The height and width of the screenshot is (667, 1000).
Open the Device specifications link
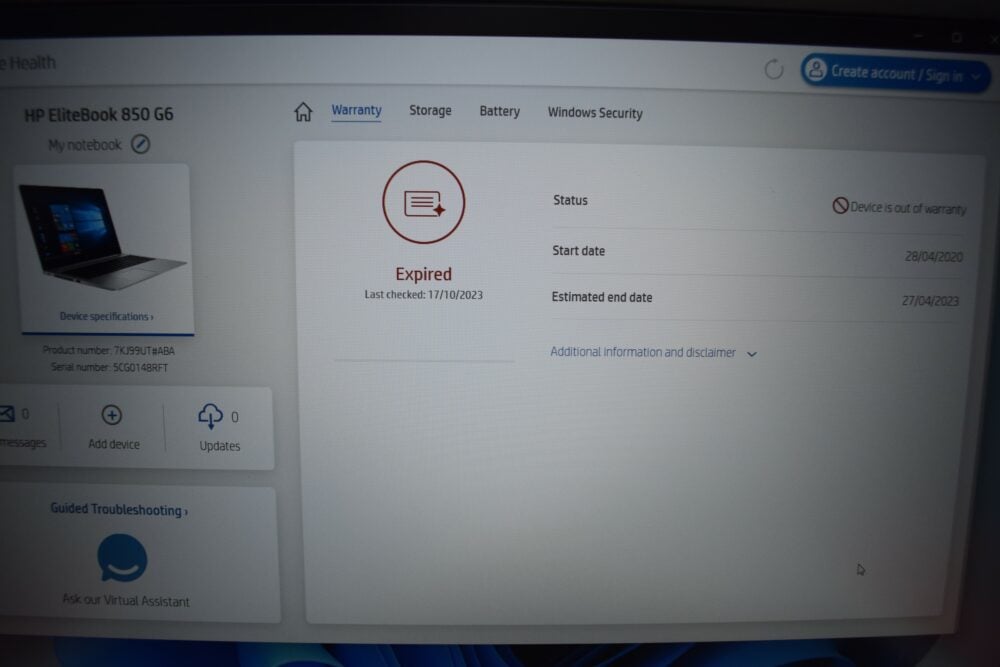107,316
